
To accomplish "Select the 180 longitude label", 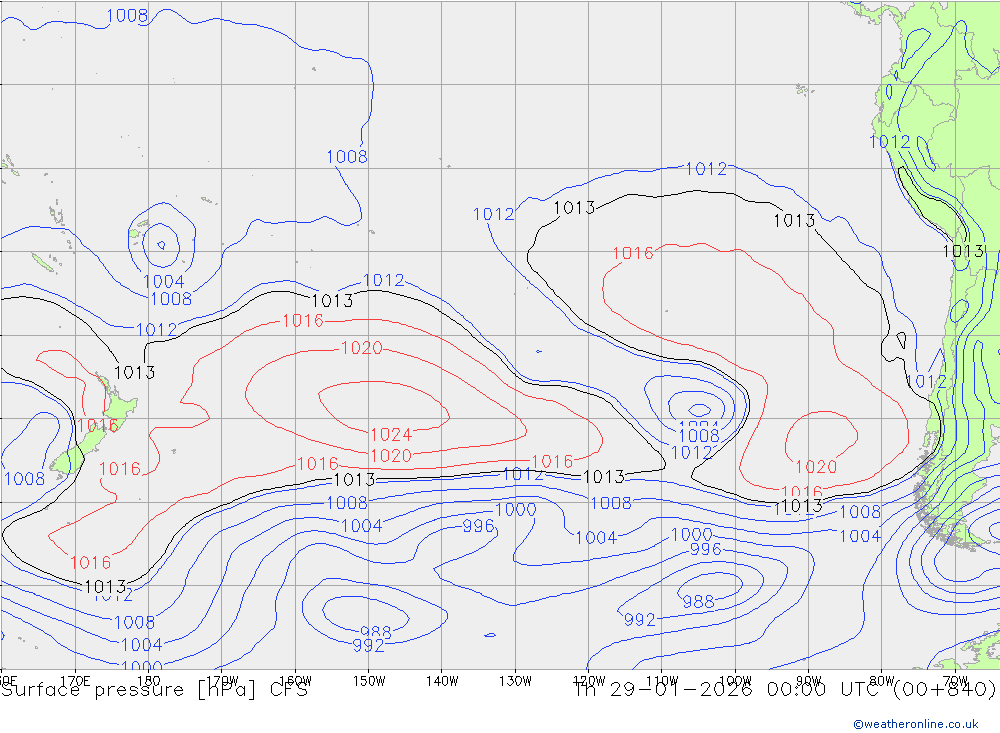I will (x=149, y=681).
